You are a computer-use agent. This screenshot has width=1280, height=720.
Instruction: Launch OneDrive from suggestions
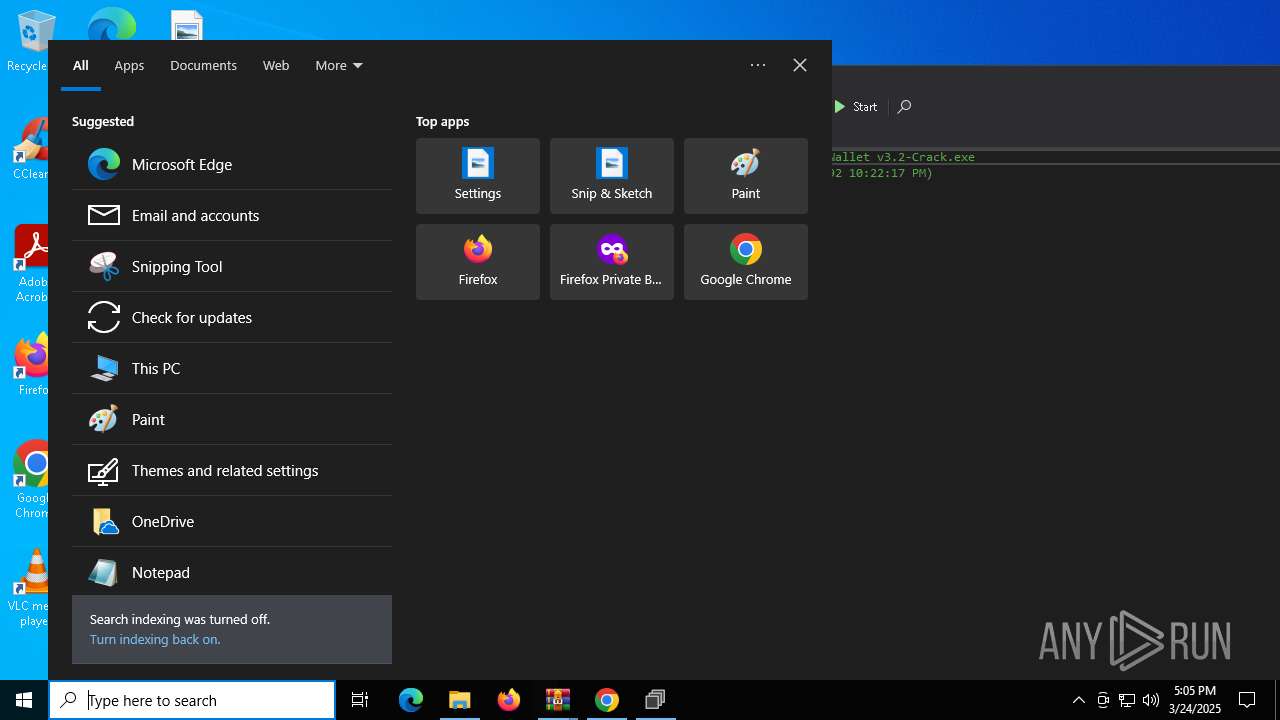(232, 521)
